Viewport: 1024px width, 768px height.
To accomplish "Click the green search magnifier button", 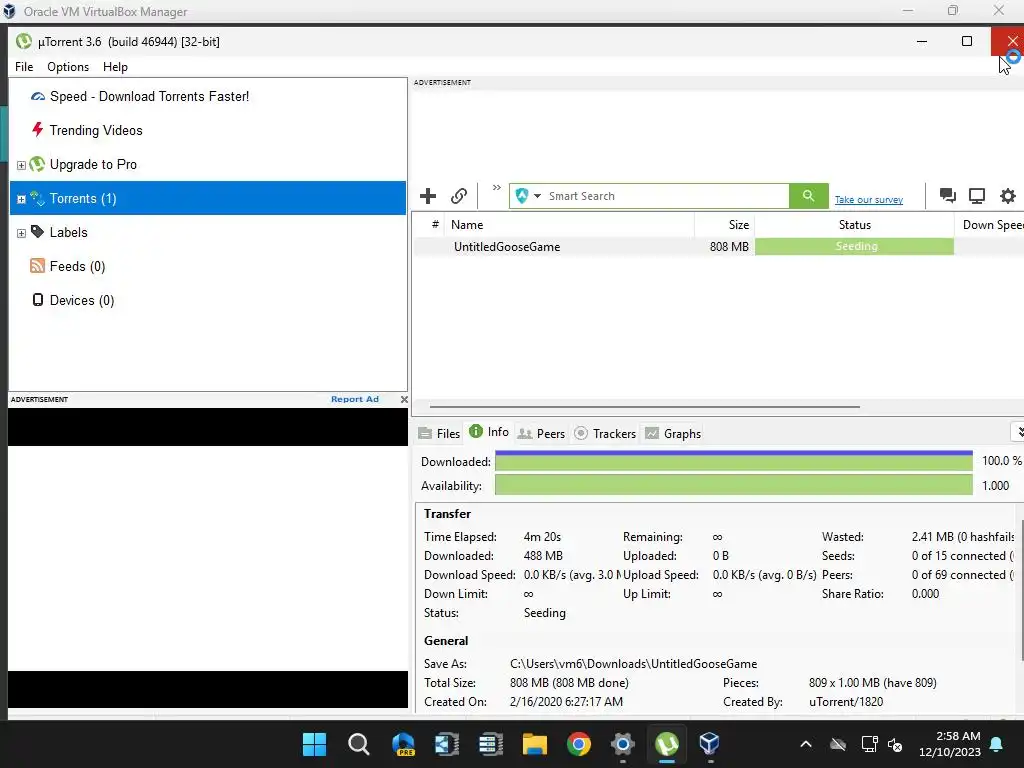I will (808, 196).
